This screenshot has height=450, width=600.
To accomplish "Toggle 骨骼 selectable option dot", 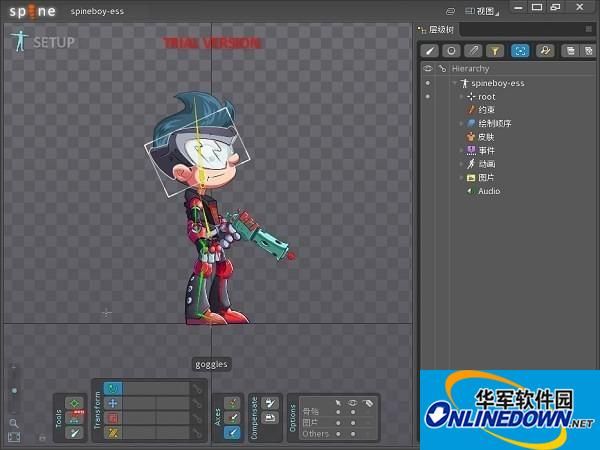I will point(338,412).
